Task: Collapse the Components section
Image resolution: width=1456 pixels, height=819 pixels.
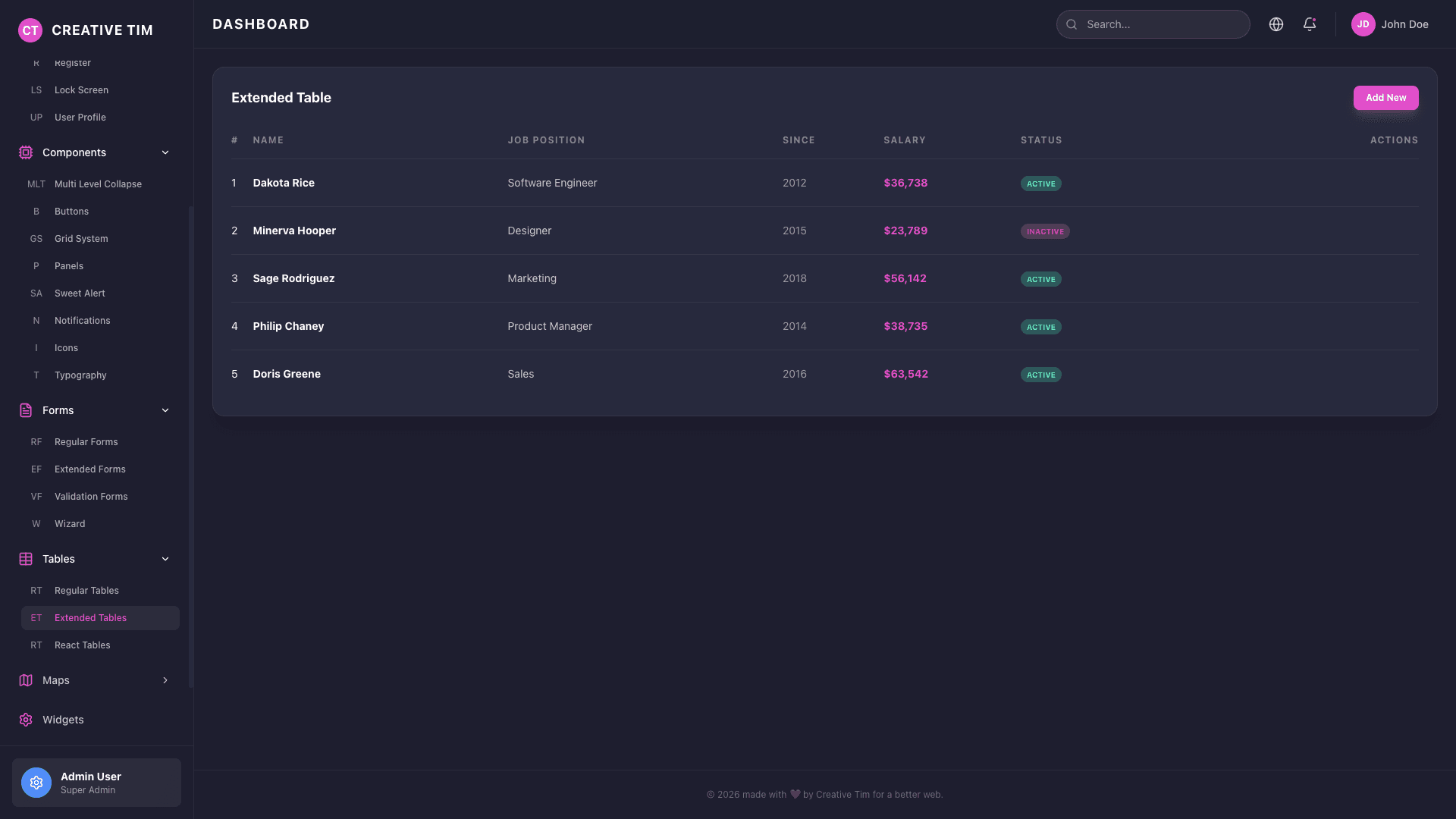Action: click(x=165, y=152)
